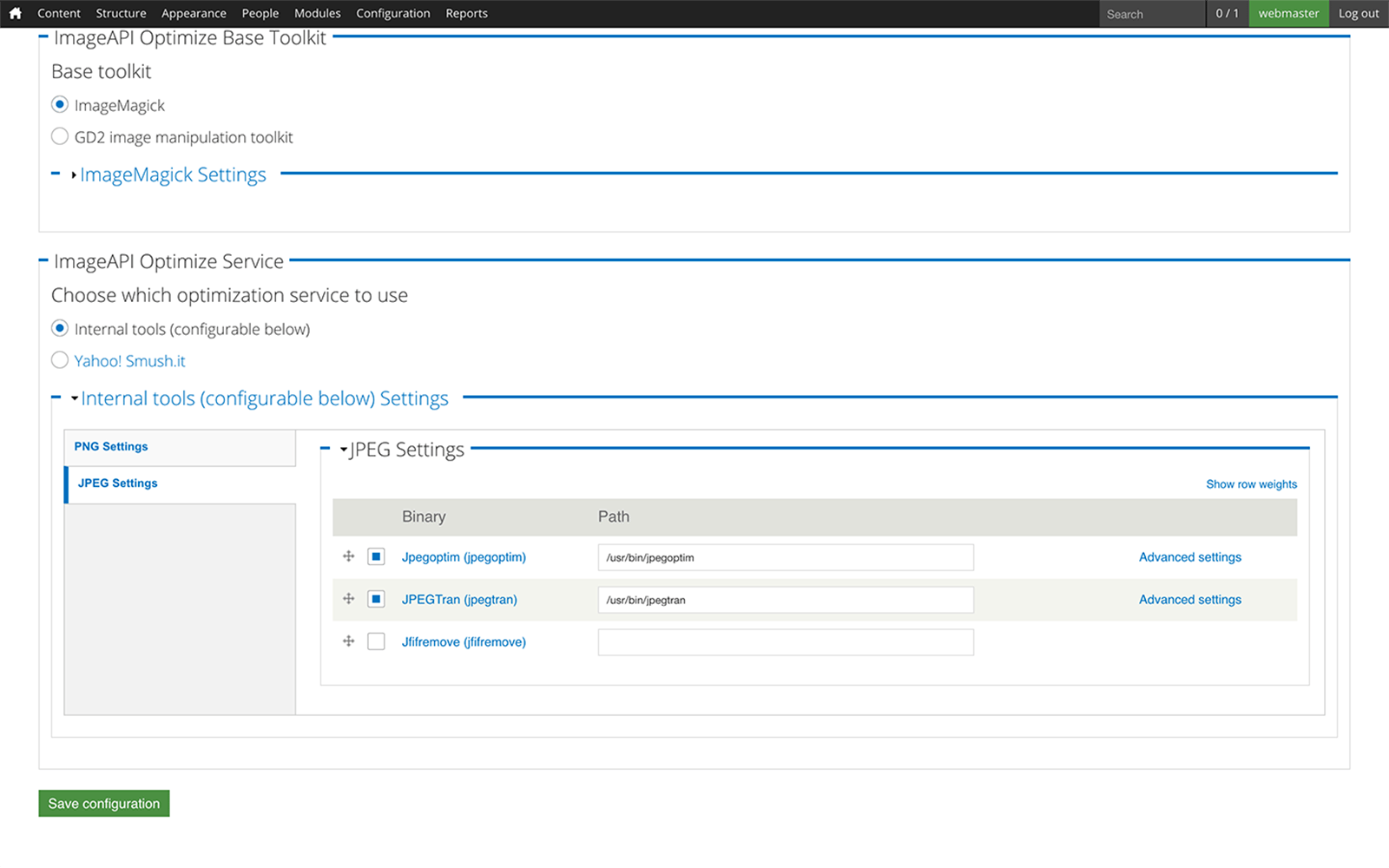The height and width of the screenshot is (868, 1389).
Task: Open the Reports admin menu
Action: click(x=466, y=13)
